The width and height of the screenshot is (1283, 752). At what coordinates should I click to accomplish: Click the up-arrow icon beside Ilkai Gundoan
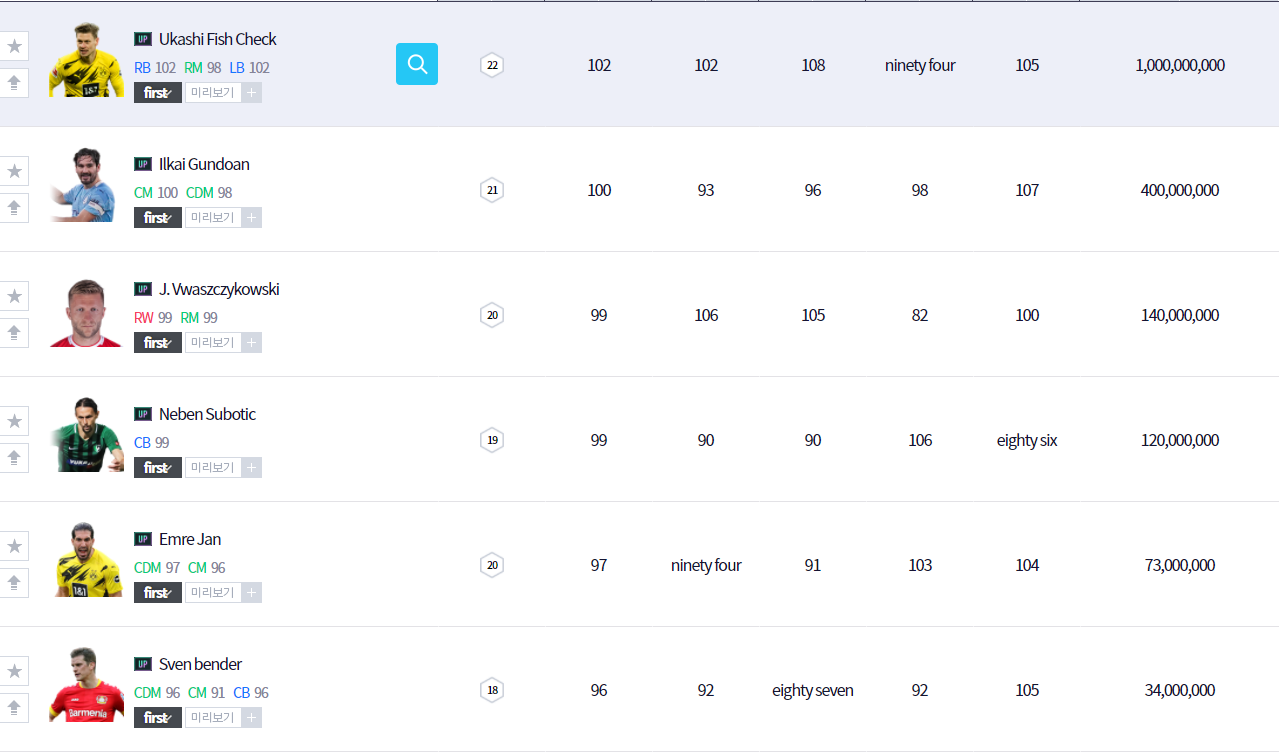pos(14,208)
